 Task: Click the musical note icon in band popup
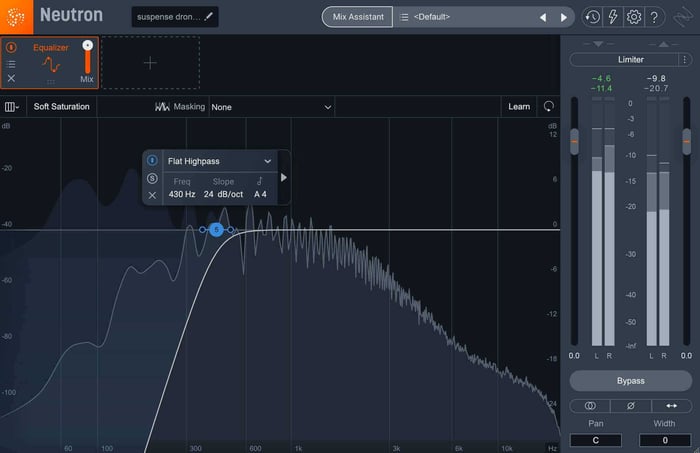(x=259, y=181)
